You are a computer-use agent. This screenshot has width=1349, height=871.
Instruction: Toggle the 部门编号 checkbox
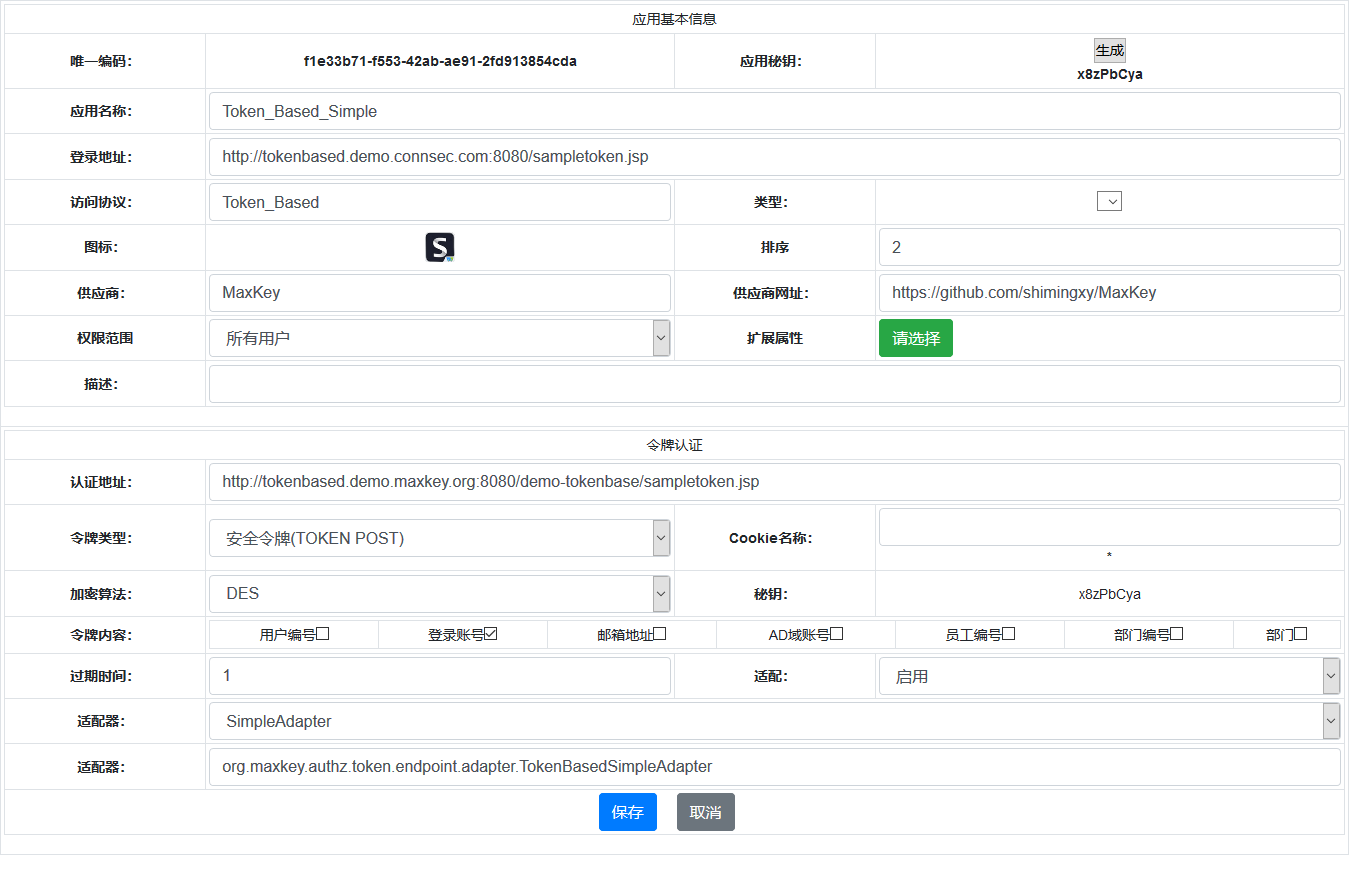tap(1177, 634)
